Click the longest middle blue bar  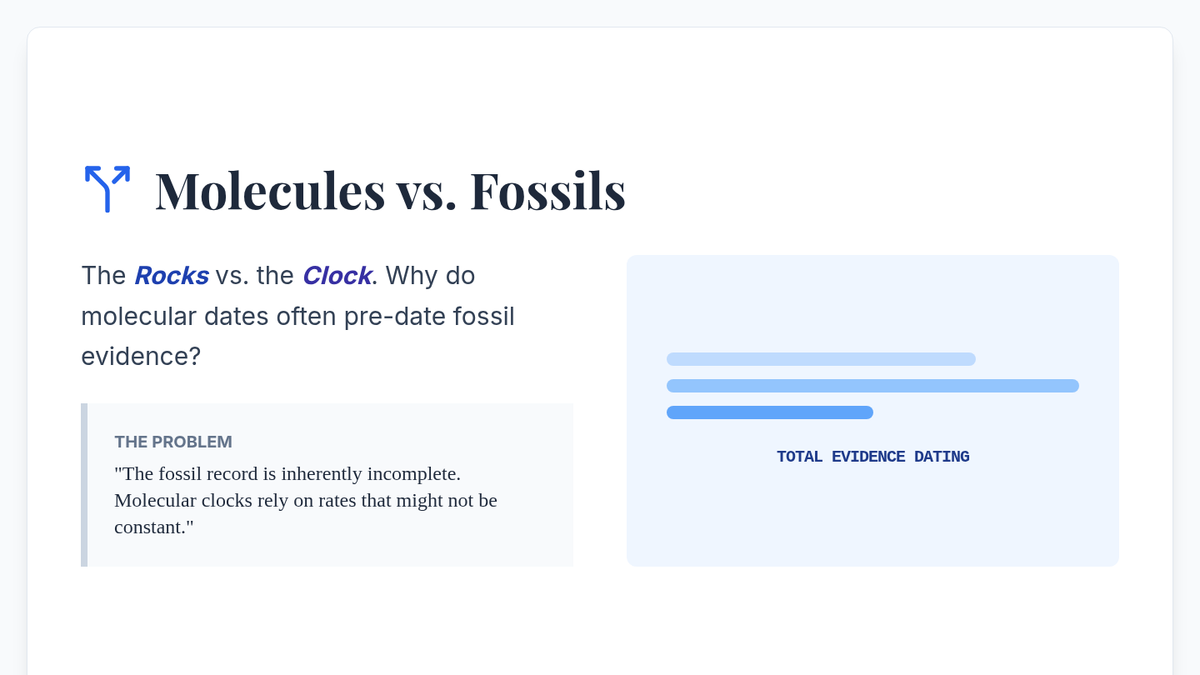pyautogui.click(x=872, y=386)
